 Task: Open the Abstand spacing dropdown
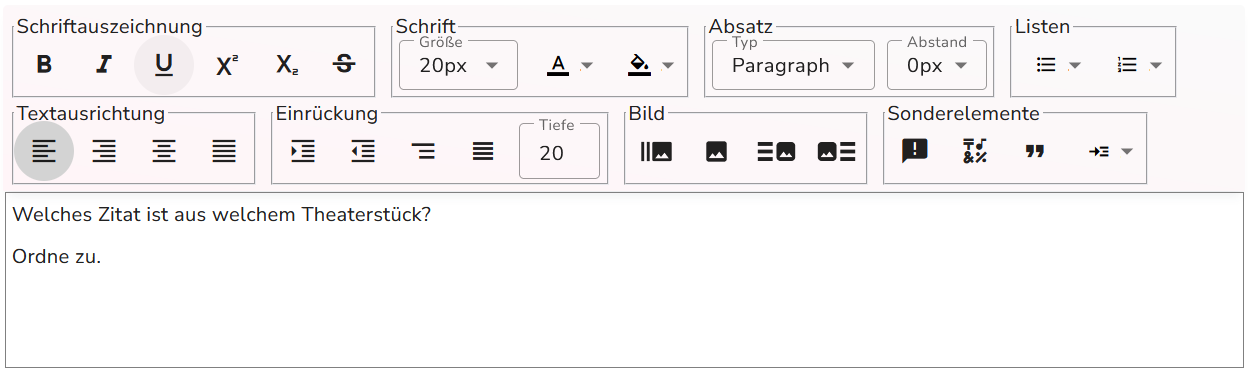937,66
